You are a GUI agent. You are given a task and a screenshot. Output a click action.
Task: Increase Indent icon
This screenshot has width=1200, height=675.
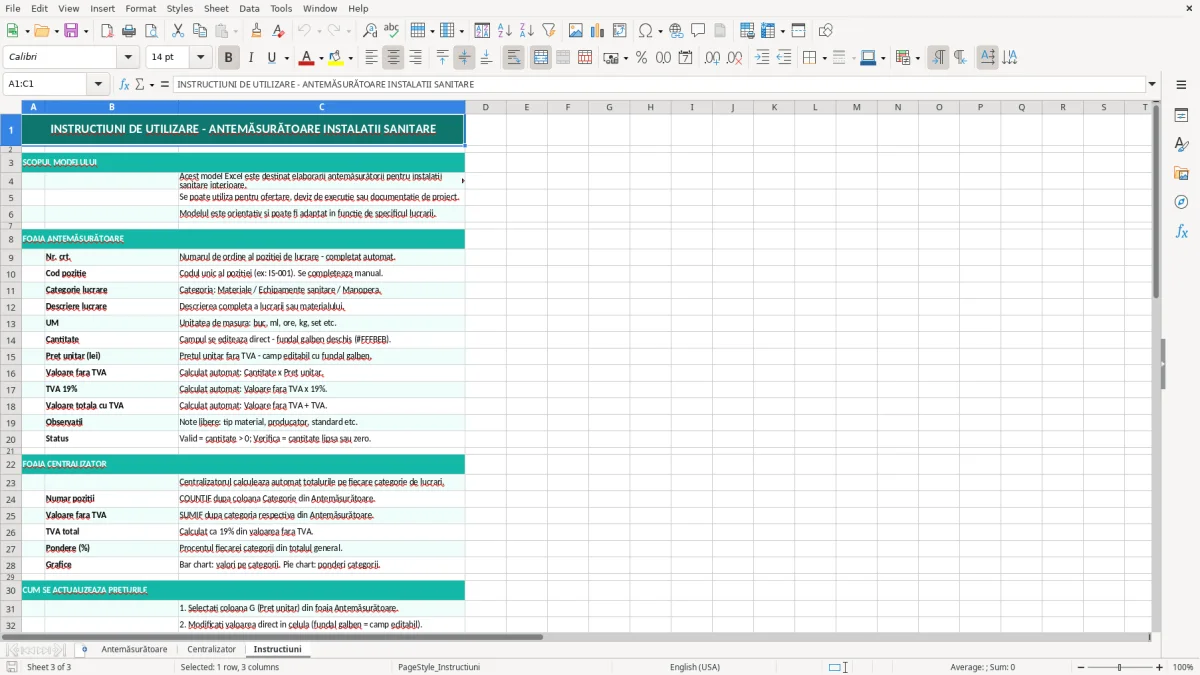pyautogui.click(x=762, y=58)
